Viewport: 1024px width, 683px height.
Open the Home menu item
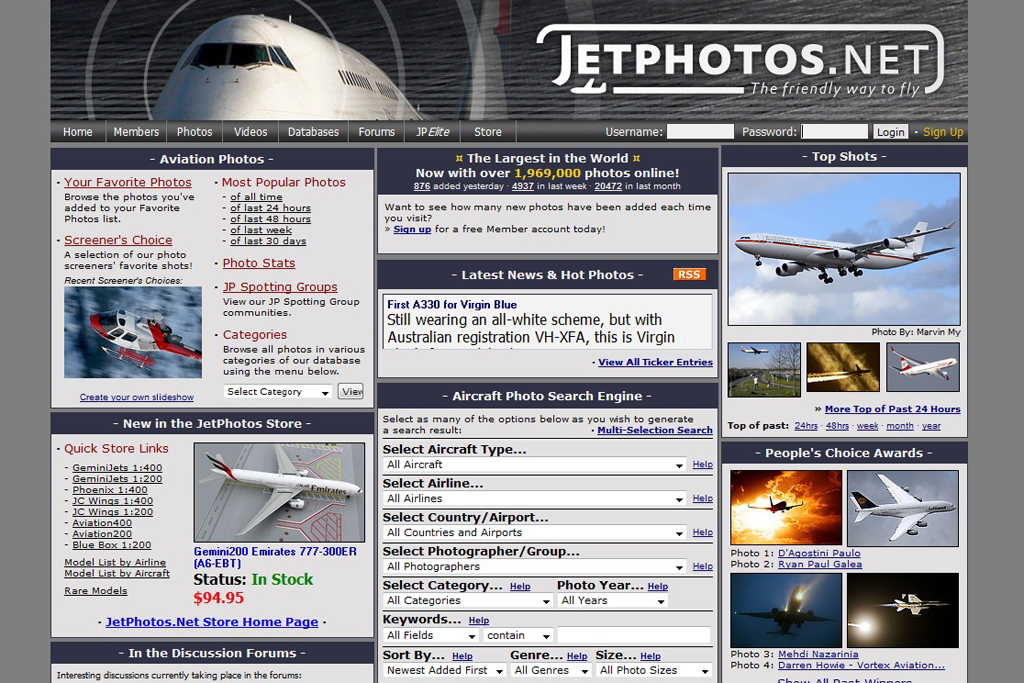tap(78, 132)
